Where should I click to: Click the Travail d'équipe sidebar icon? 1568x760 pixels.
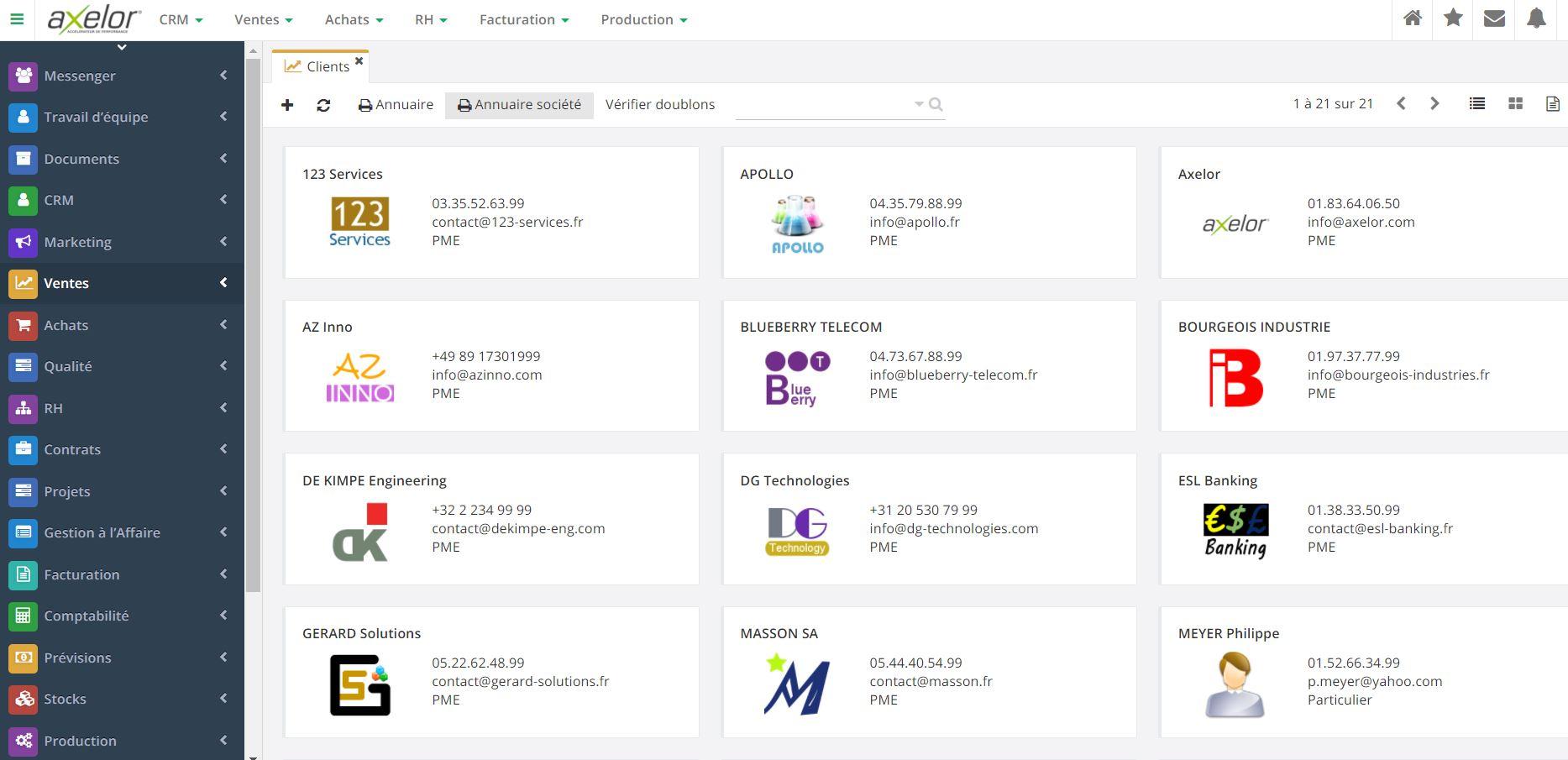click(x=24, y=117)
